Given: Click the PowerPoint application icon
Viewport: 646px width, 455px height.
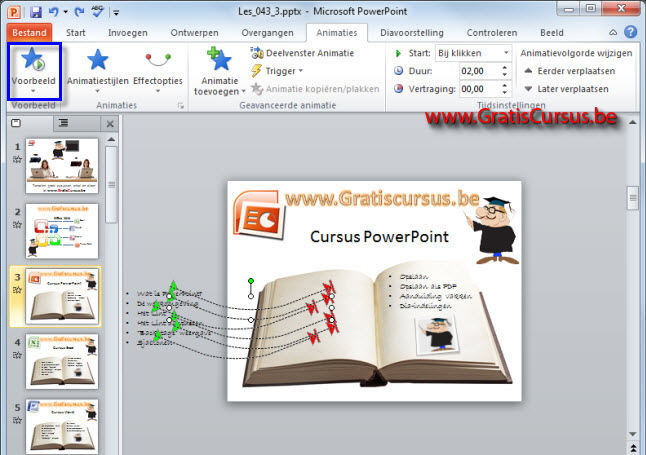Looking at the screenshot, I should pyautogui.click(x=14, y=12).
